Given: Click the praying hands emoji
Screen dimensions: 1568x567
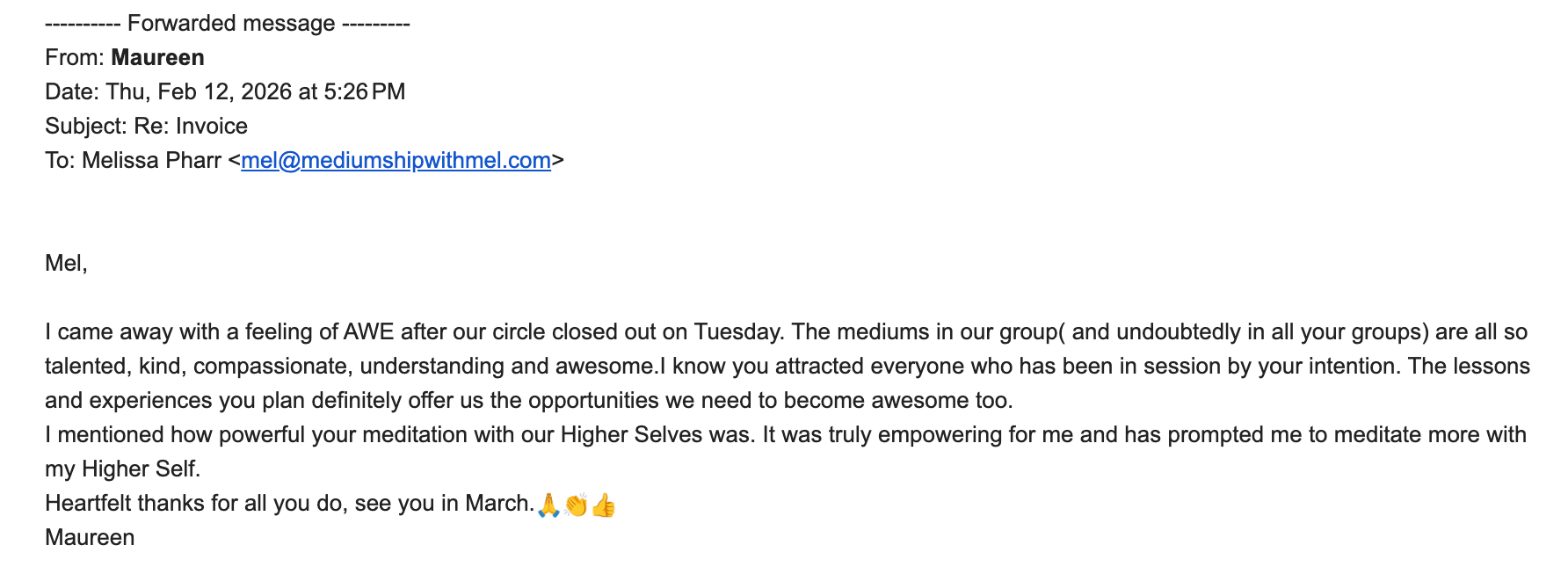Looking at the screenshot, I should [548, 505].
